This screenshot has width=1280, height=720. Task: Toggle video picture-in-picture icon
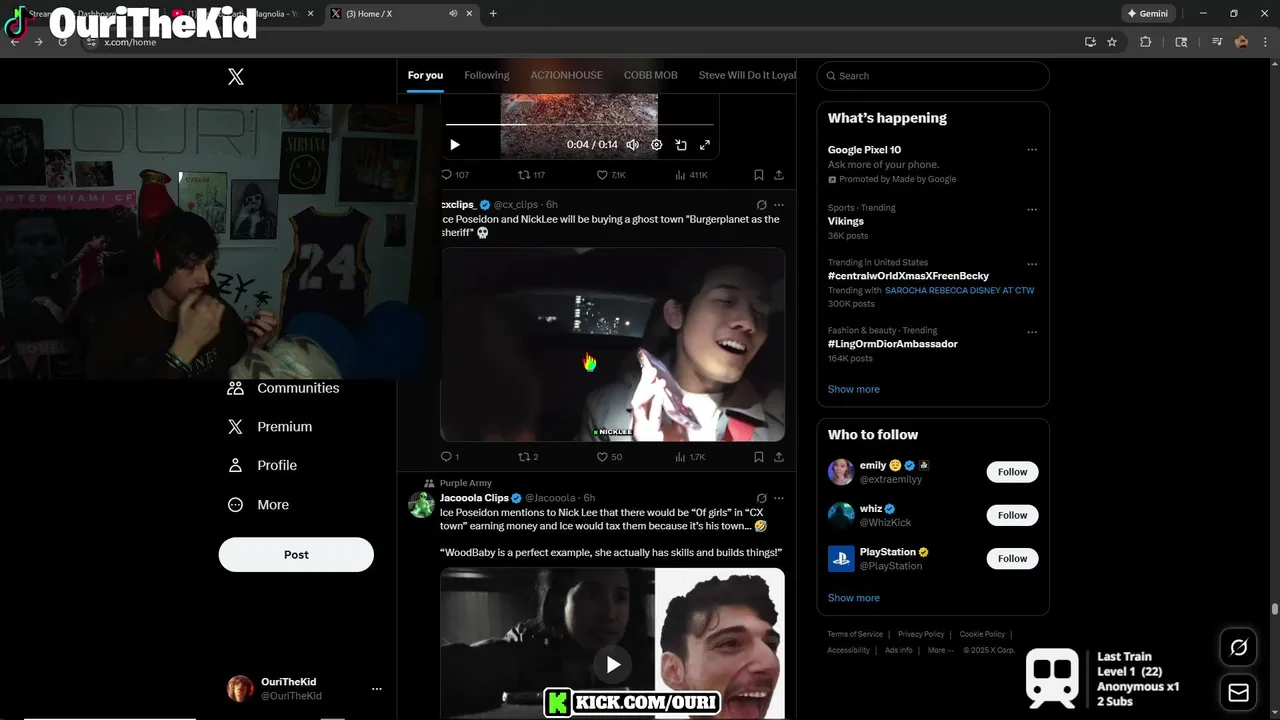681,145
